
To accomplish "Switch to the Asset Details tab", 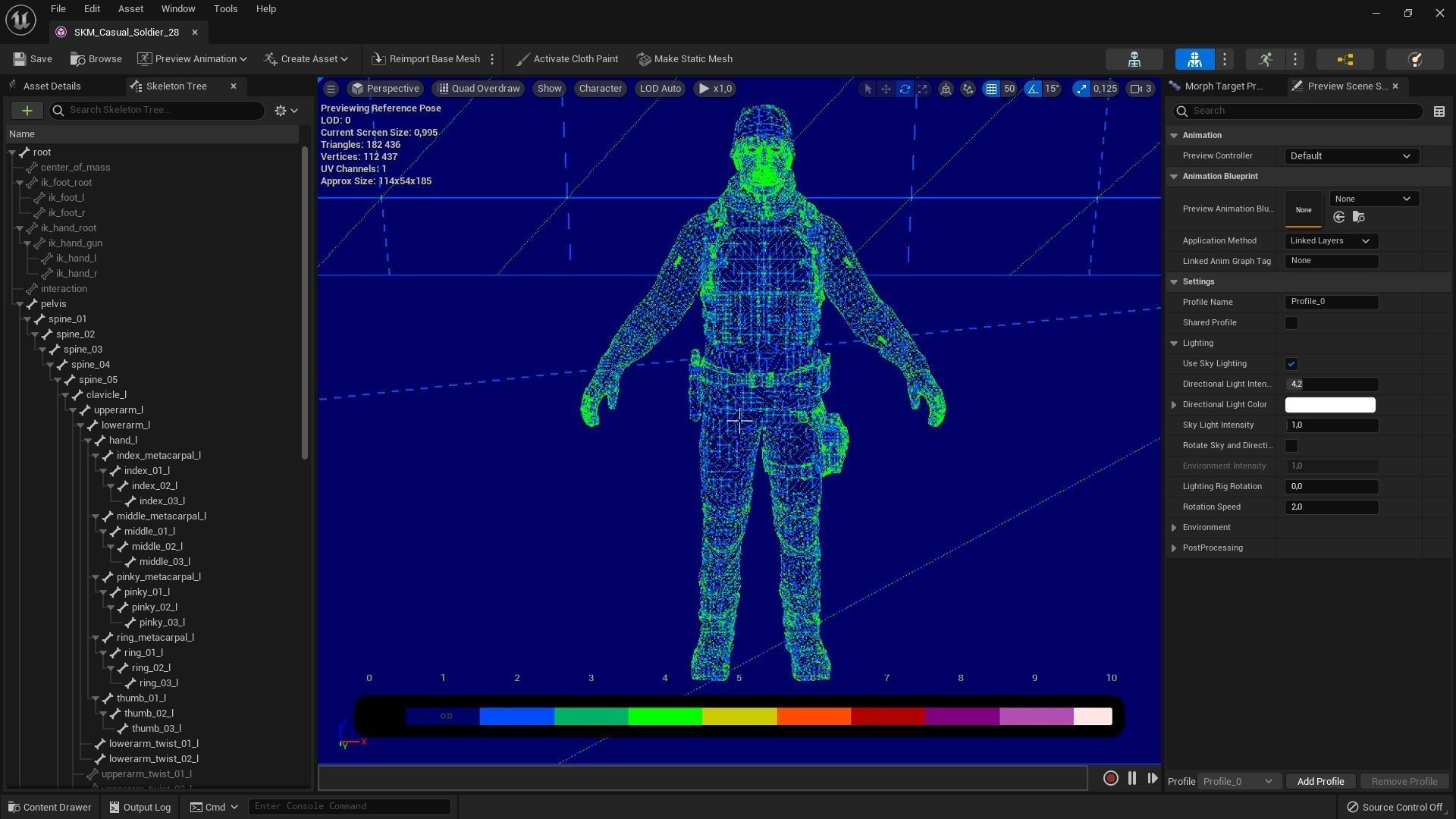I will tap(52, 86).
